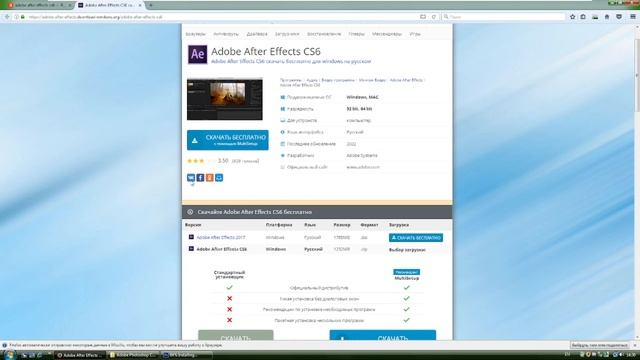Open the Восстановление site menu item
Screen dimensions: 640x360
tap(324, 34)
